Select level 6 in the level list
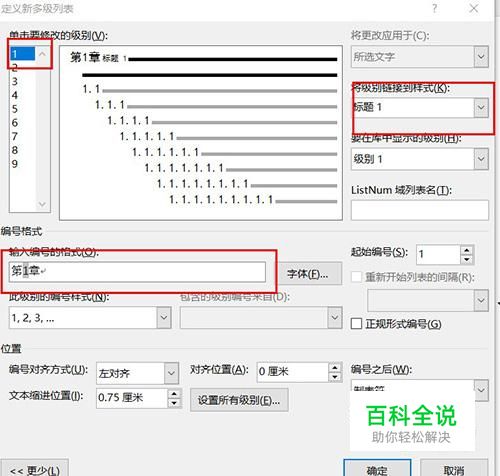500x476 pixels. [x=15, y=123]
